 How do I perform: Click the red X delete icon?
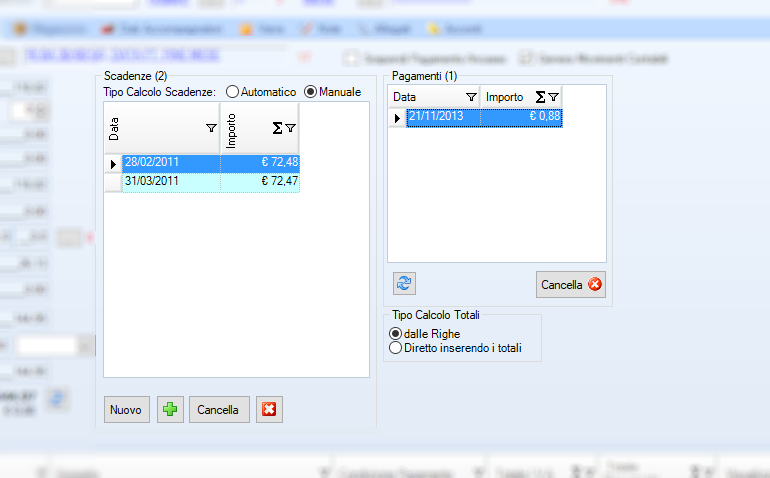tap(269, 410)
